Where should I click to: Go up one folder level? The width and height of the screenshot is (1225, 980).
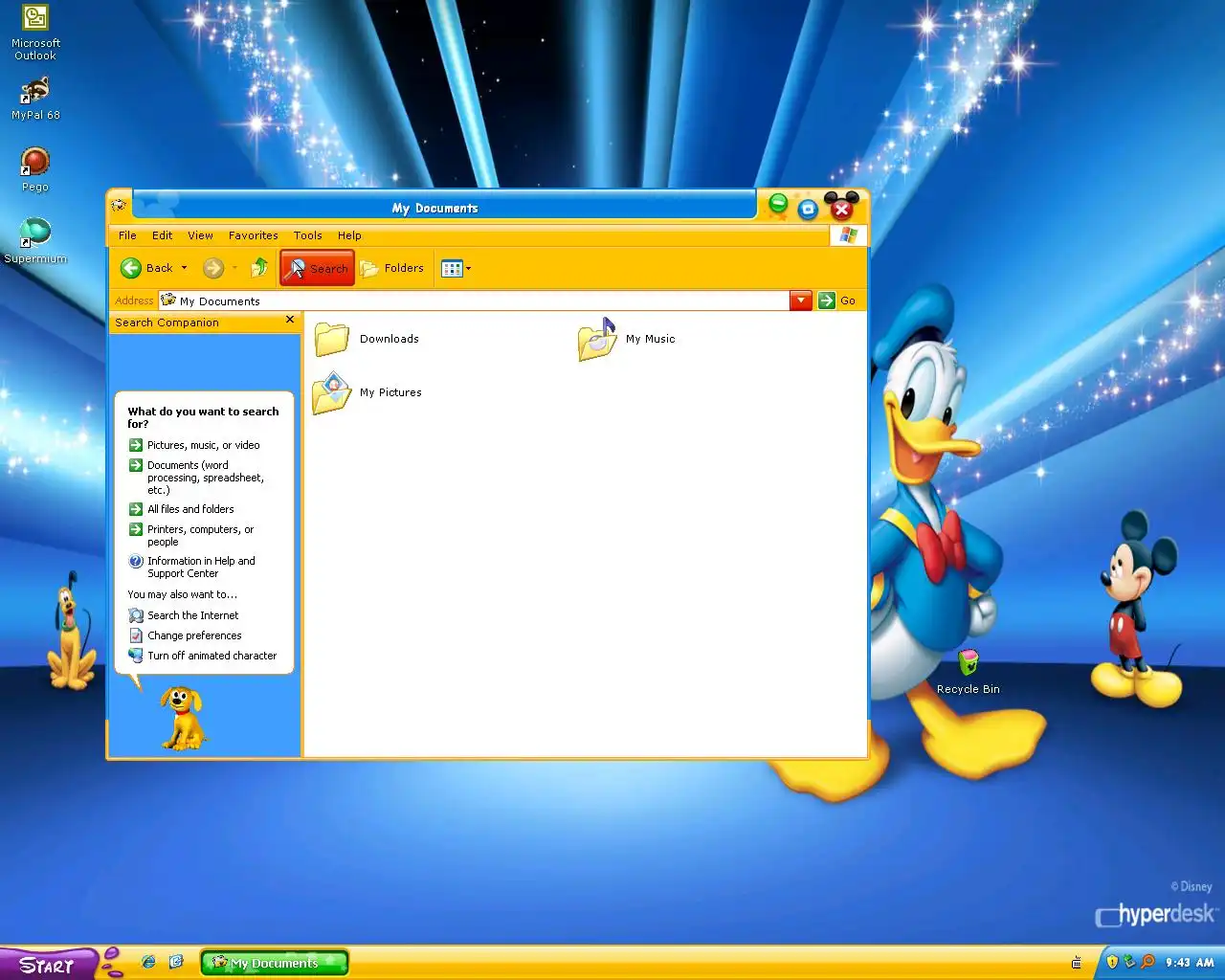[x=259, y=268]
